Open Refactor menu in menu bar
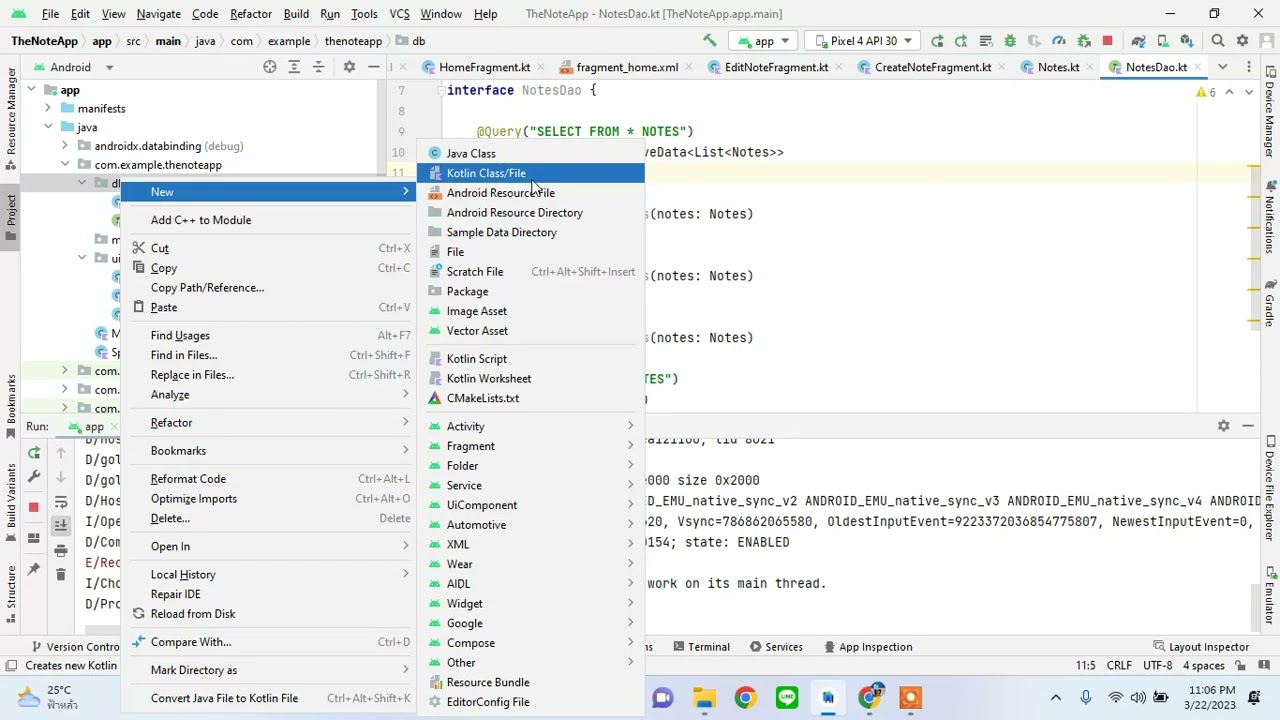Viewport: 1280px width, 720px height. click(251, 14)
